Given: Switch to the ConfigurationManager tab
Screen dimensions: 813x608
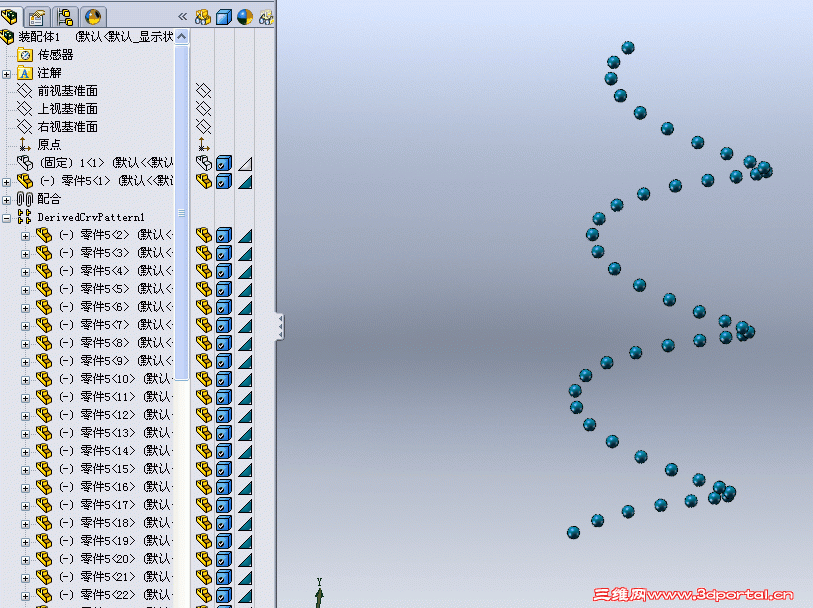Looking at the screenshot, I should (x=65, y=17).
